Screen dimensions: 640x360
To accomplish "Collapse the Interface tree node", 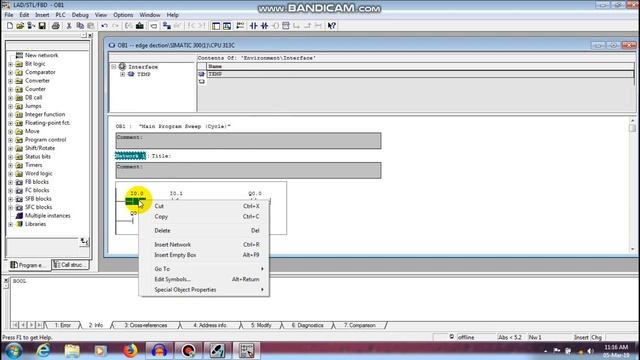I will (x=114, y=67).
